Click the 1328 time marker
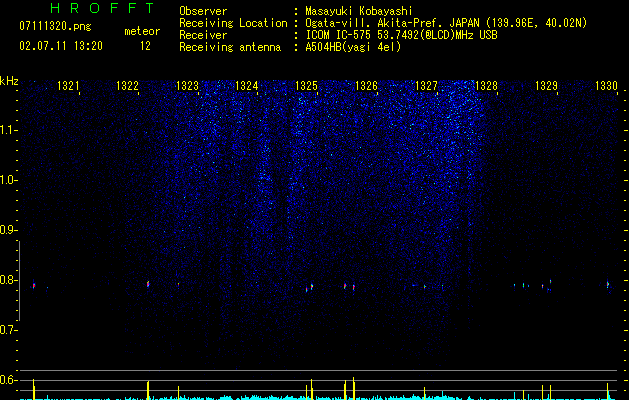Screen dimensions: 629x400 point(486,86)
